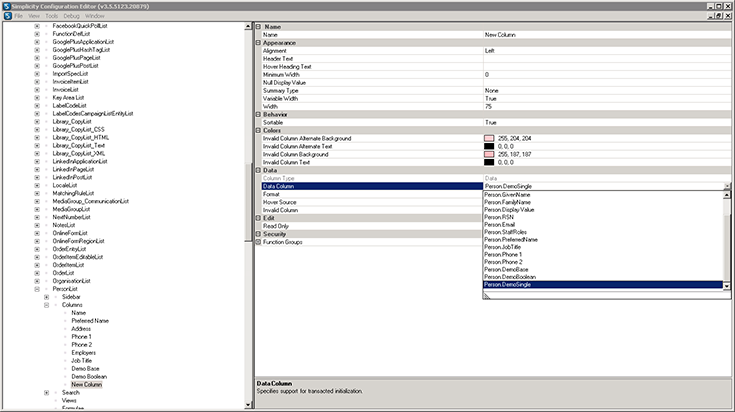
Task: Click the Simplicity app icon in menu bar
Action: point(7,16)
